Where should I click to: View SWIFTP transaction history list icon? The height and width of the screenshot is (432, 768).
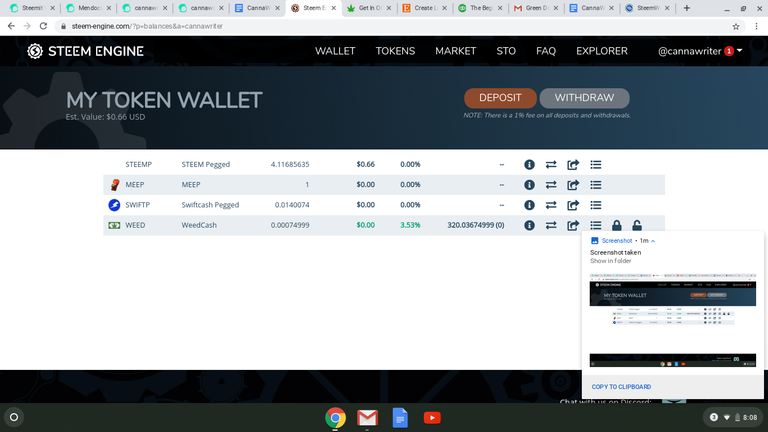(596, 205)
